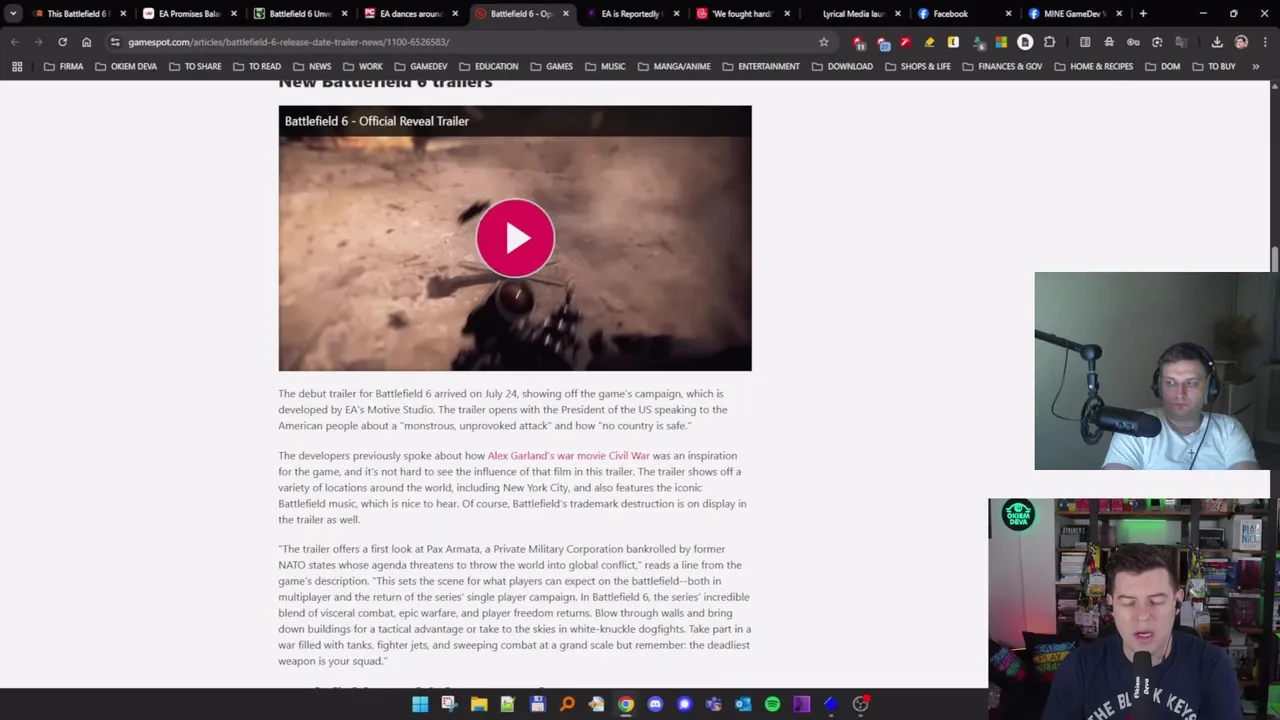Reload the current page

click(62, 42)
